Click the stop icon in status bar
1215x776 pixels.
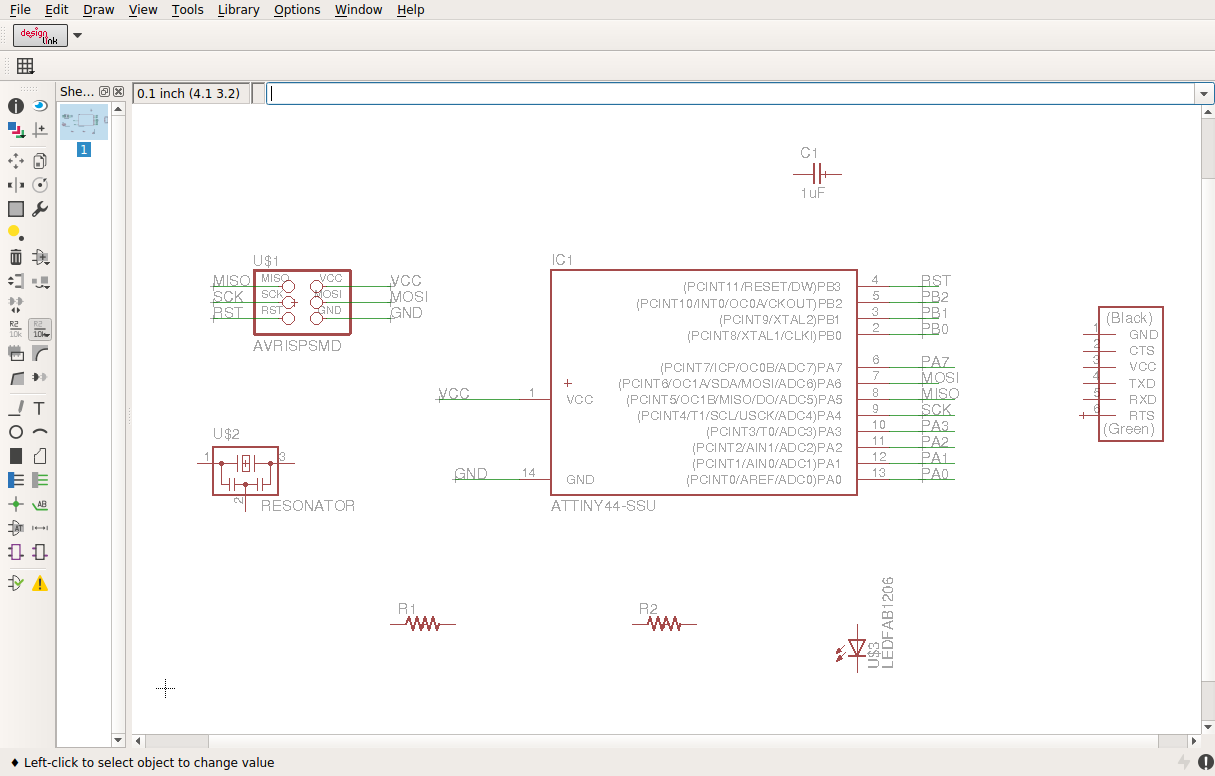[x=1204, y=762]
